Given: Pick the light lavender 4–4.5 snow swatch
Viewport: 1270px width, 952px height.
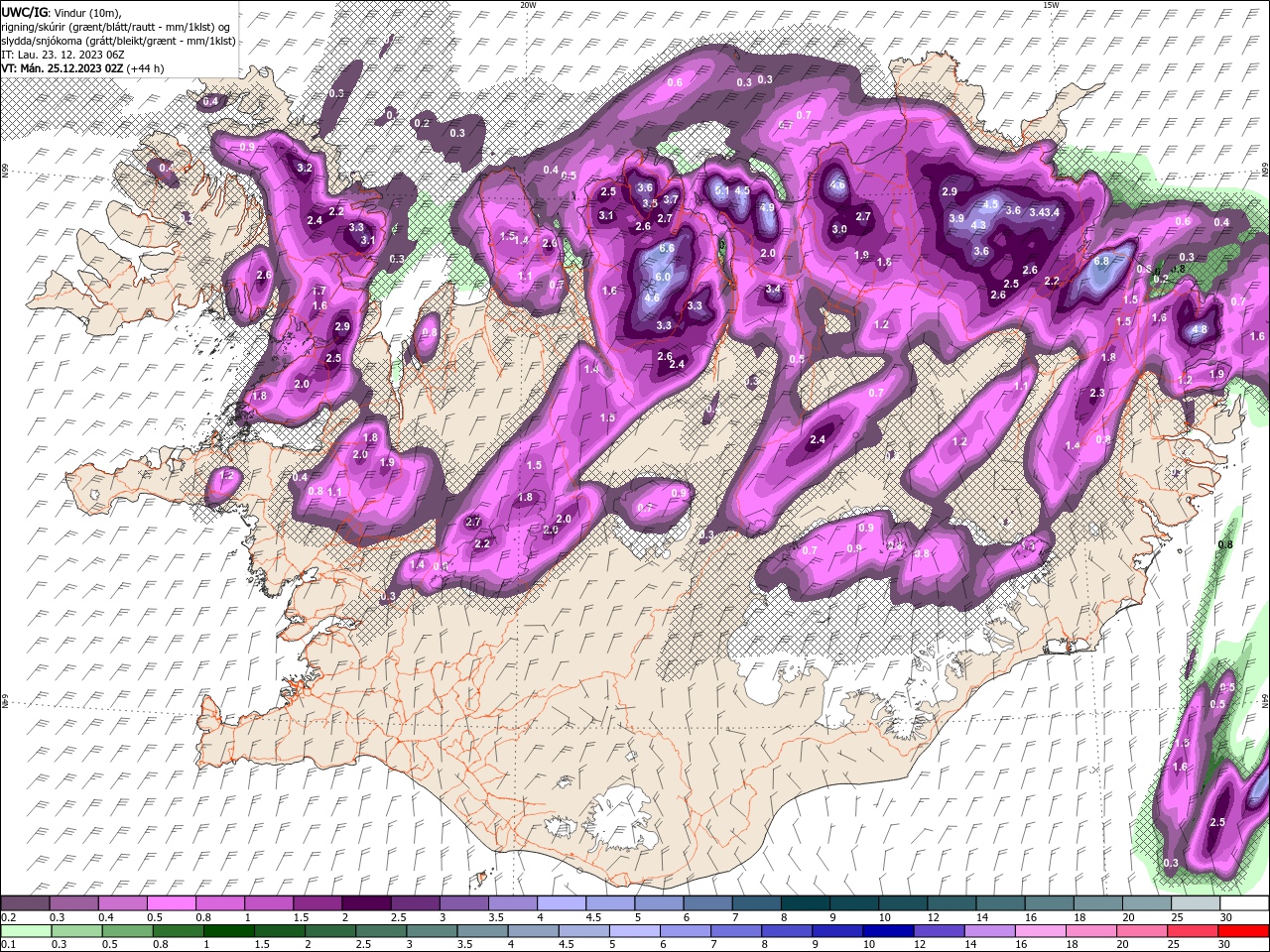Looking at the screenshot, I should coord(562,902).
